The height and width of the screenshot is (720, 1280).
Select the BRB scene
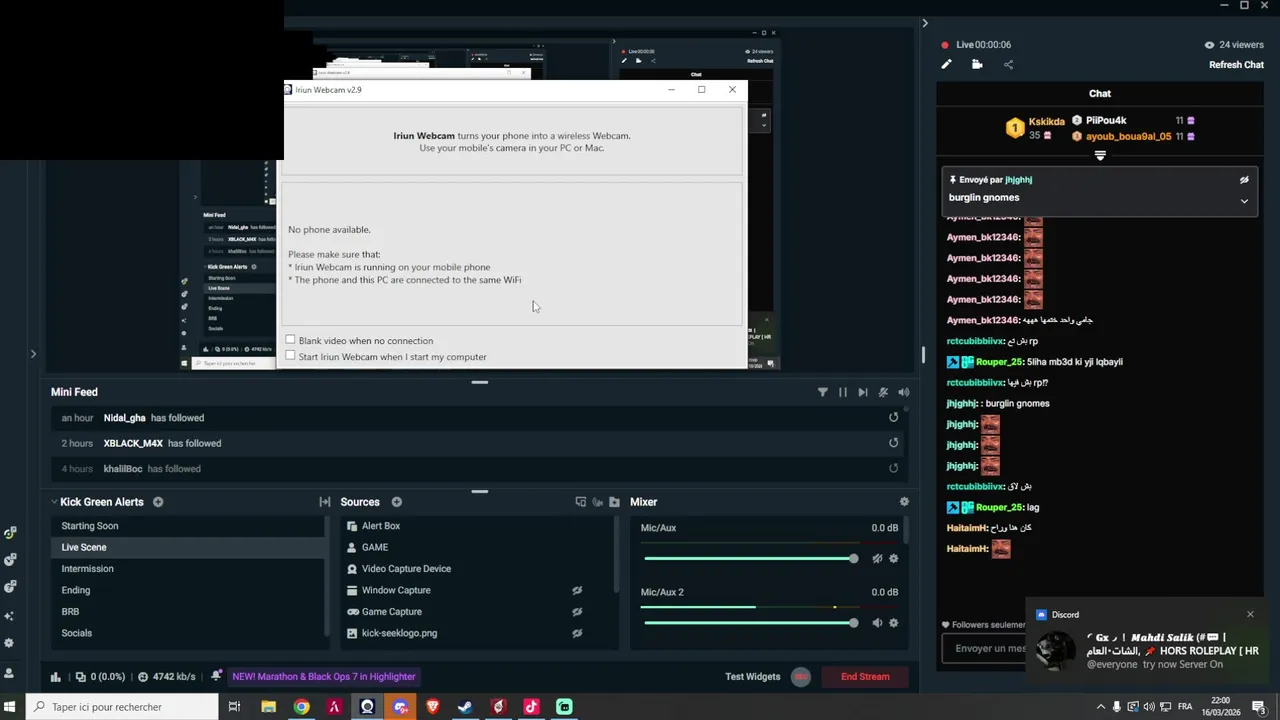tap(187, 612)
